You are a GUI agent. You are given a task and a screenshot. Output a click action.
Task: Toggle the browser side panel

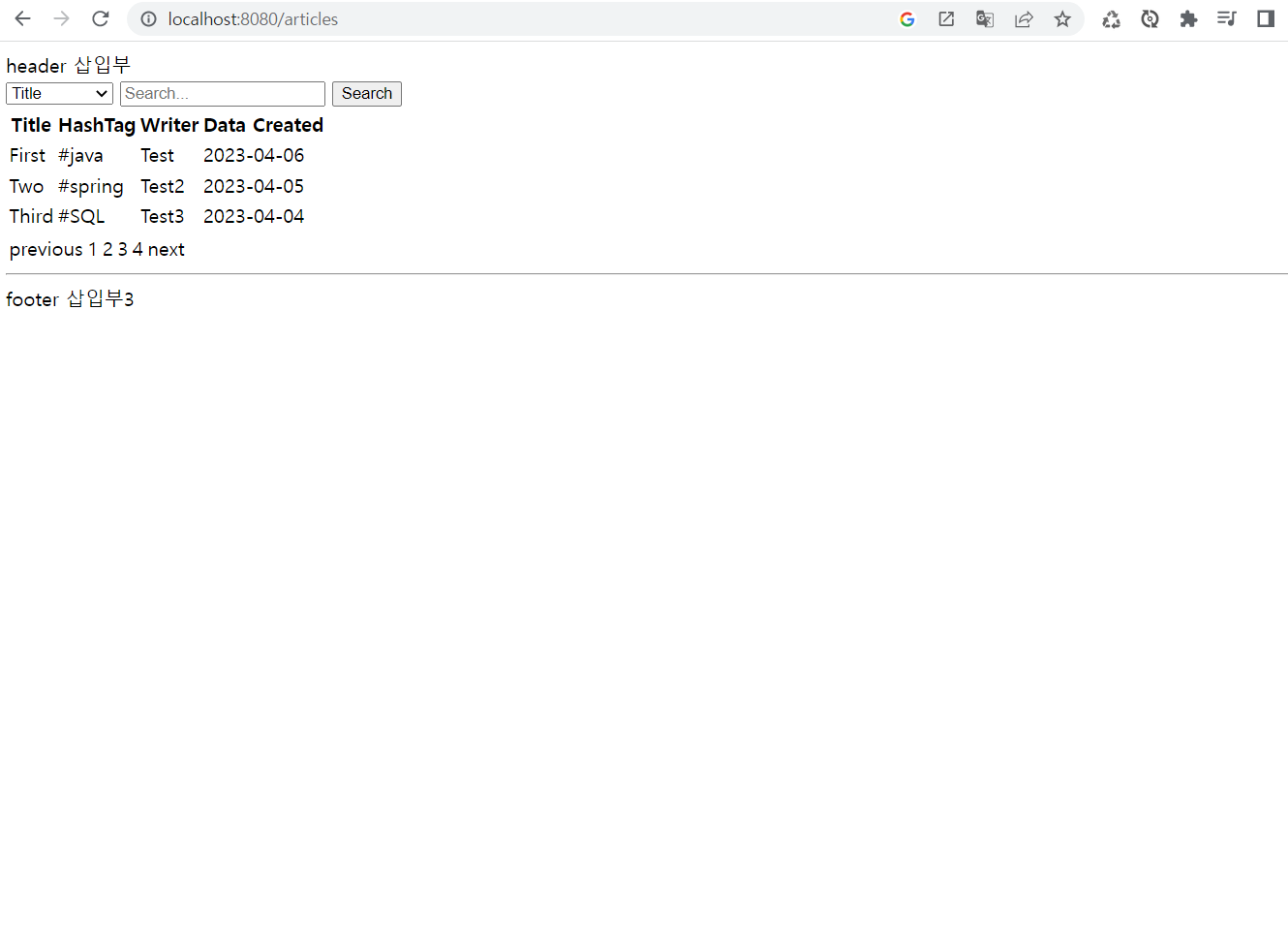coord(1266,18)
